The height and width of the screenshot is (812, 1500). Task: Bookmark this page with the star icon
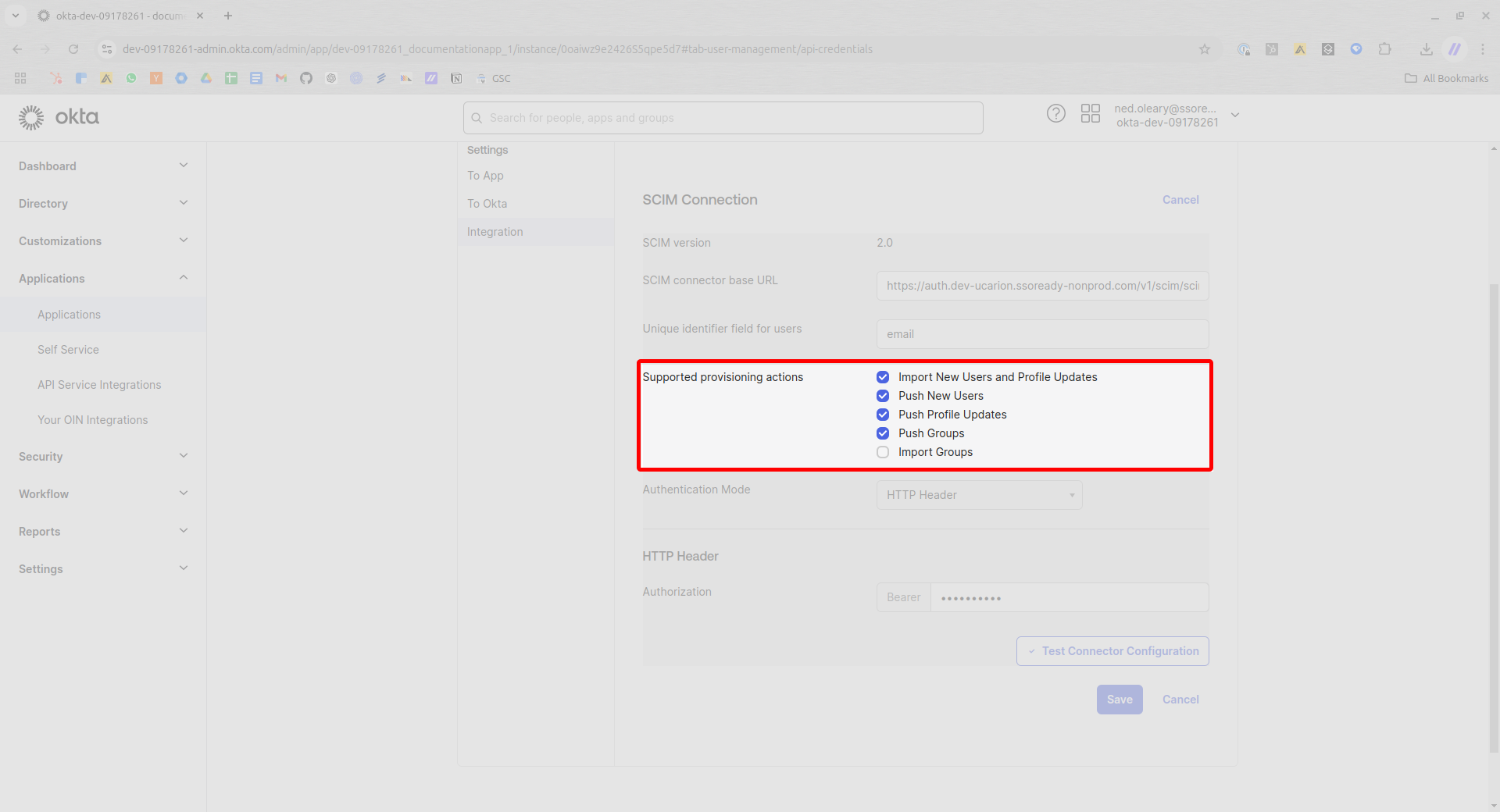[1204, 49]
